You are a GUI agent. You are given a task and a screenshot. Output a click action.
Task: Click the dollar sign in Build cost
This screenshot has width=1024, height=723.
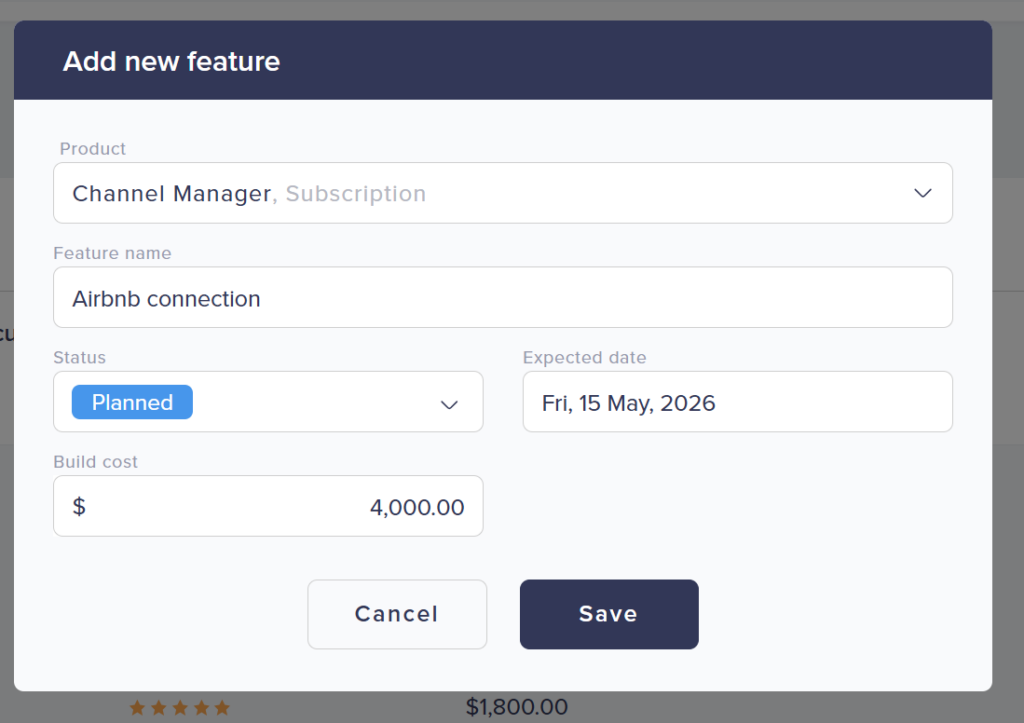coord(79,507)
